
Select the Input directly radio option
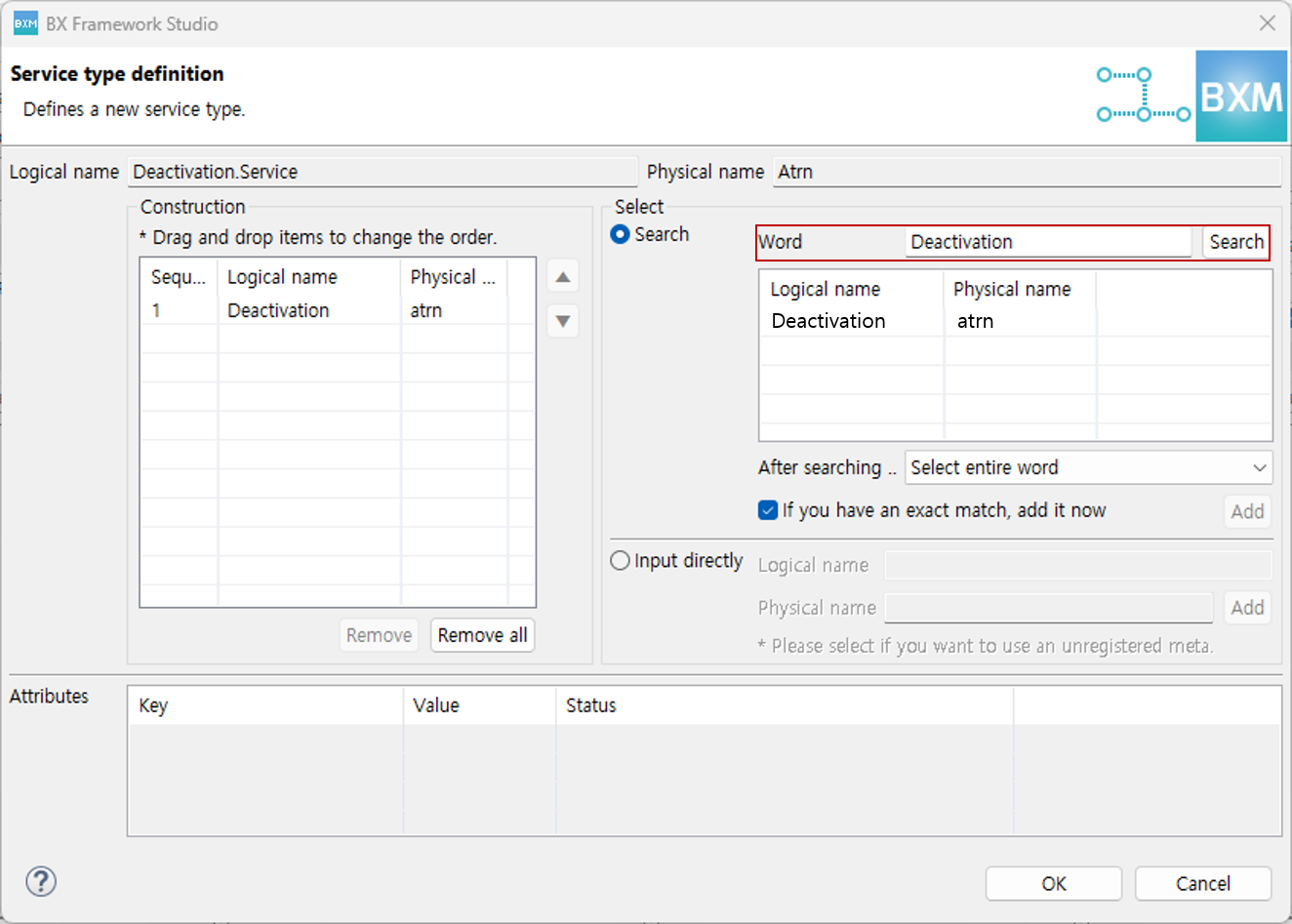tap(621, 561)
